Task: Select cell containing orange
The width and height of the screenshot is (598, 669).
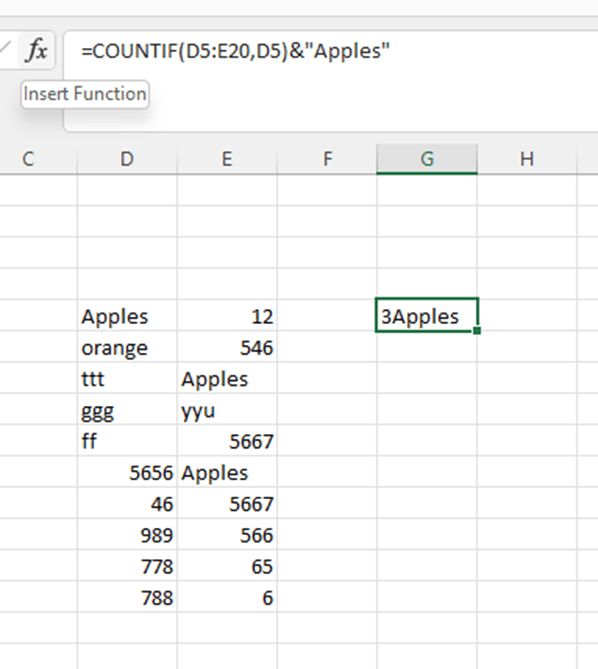Action: point(127,346)
